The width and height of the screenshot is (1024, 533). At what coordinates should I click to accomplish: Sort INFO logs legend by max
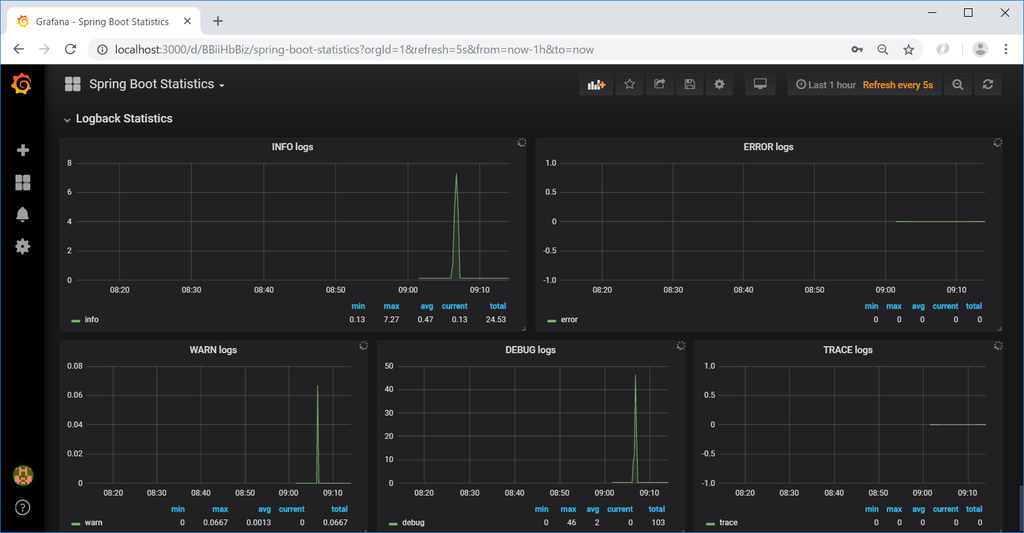pyautogui.click(x=391, y=306)
